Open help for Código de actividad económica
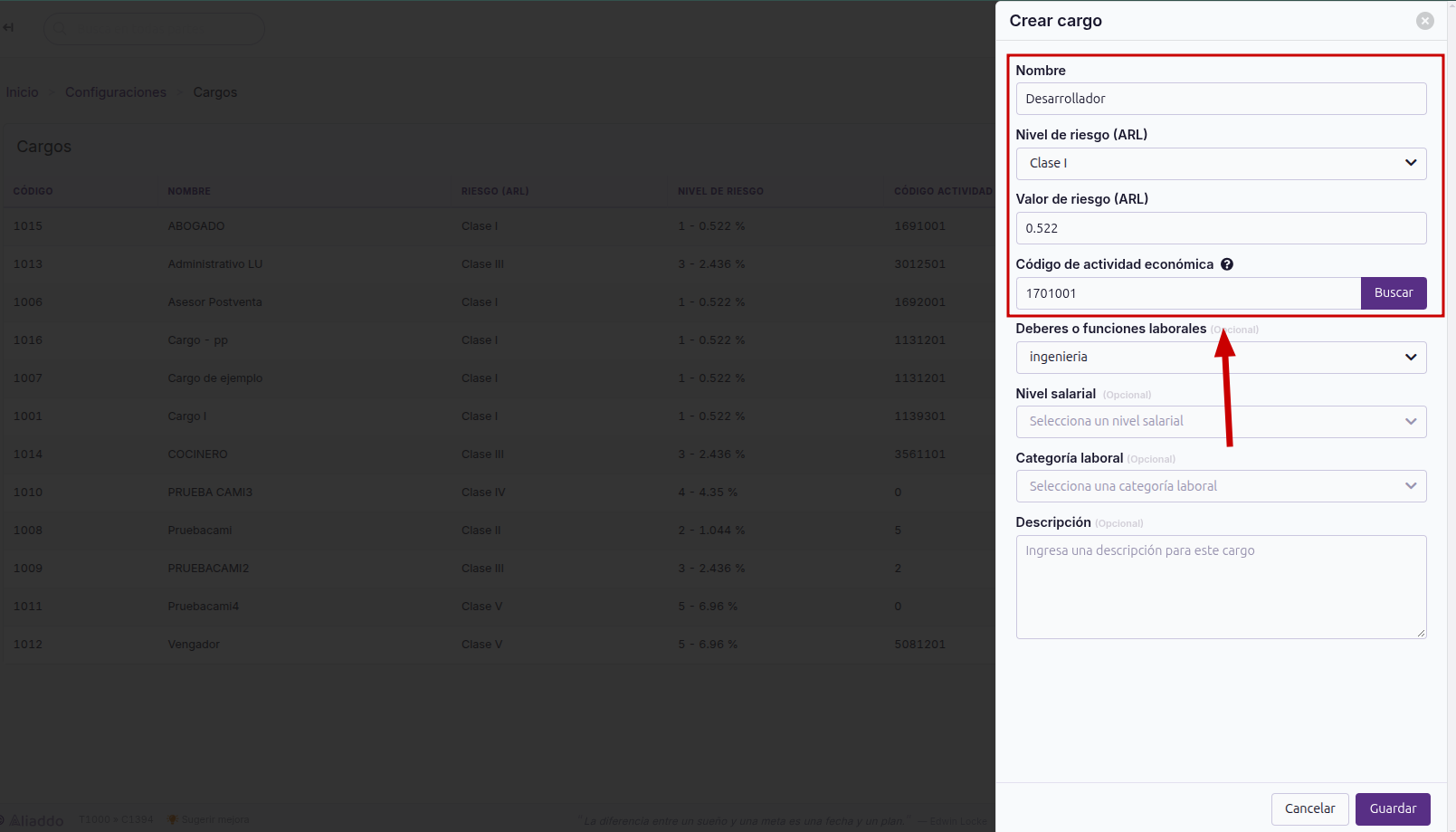 pos(1227,264)
